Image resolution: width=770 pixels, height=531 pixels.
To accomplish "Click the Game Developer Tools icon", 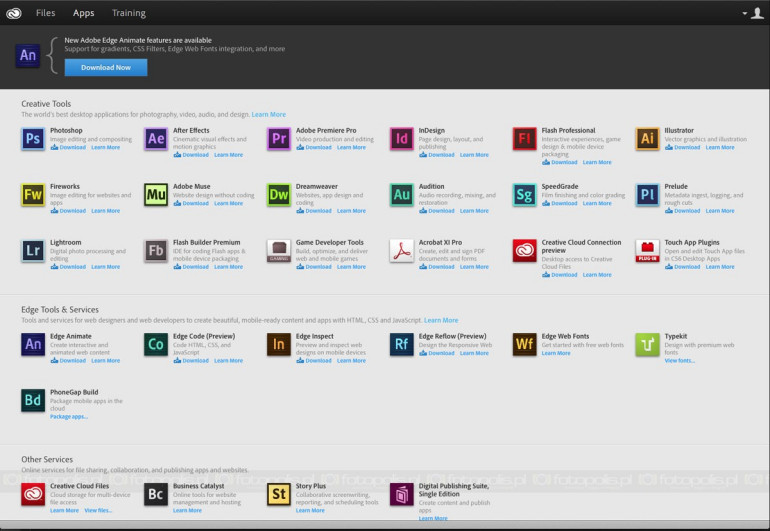I will 278,251.
